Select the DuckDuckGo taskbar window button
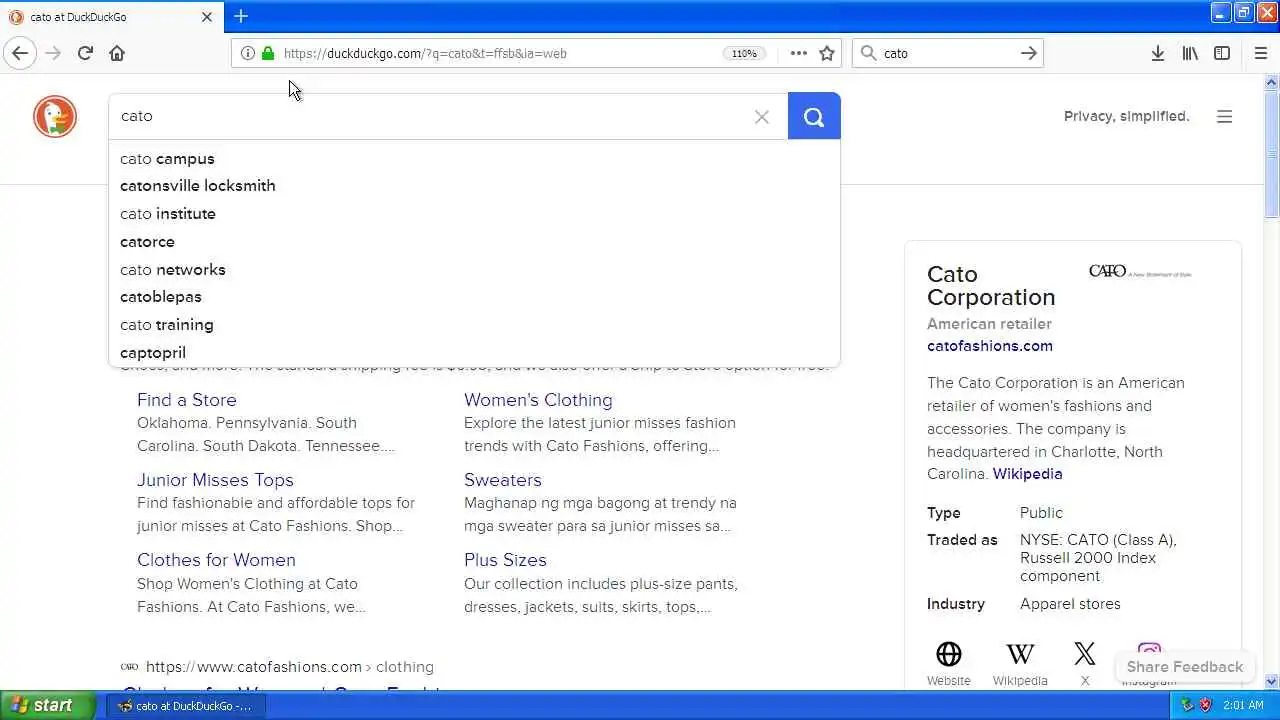The height and width of the screenshot is (720, 1280). (x=184, y=705)
